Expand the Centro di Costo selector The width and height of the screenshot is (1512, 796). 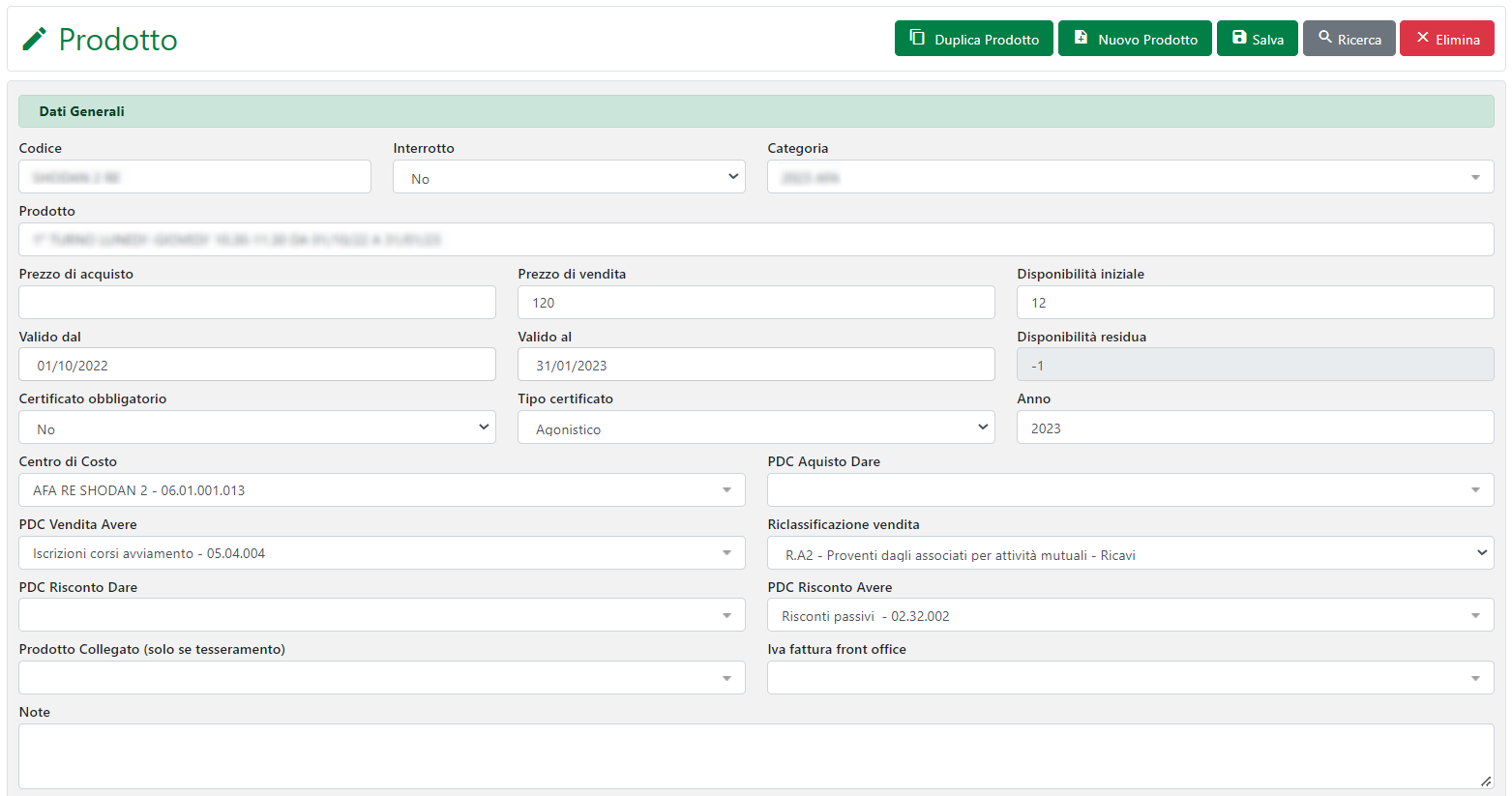click(381, 490)
